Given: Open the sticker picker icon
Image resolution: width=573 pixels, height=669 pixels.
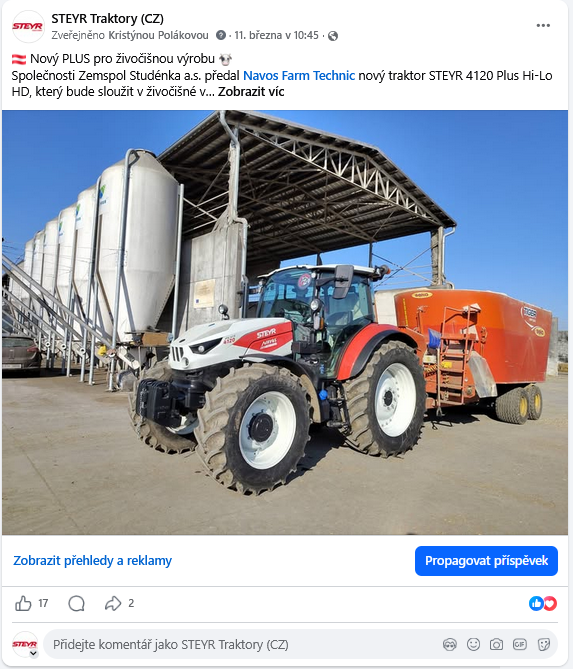Looking at the screenshot, I should (x=544, y=644).
